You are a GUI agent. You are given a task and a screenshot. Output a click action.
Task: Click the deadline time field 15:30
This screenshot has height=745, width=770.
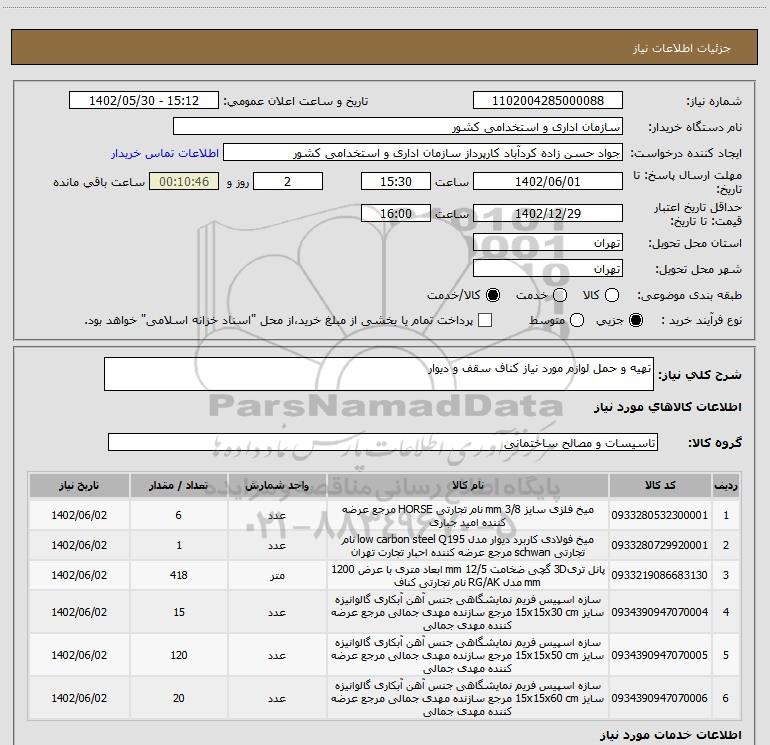[x=396, y=181]
